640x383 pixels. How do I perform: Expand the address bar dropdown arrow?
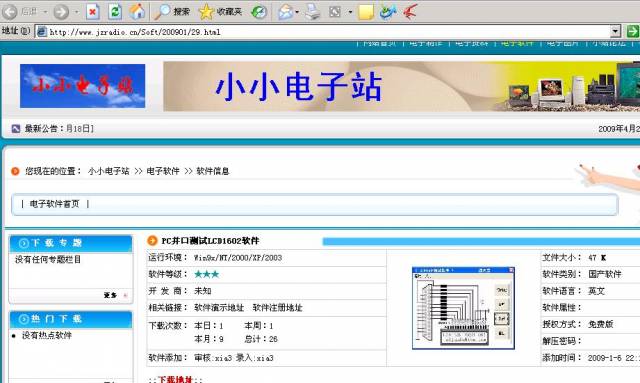click(x=616, y=31)
